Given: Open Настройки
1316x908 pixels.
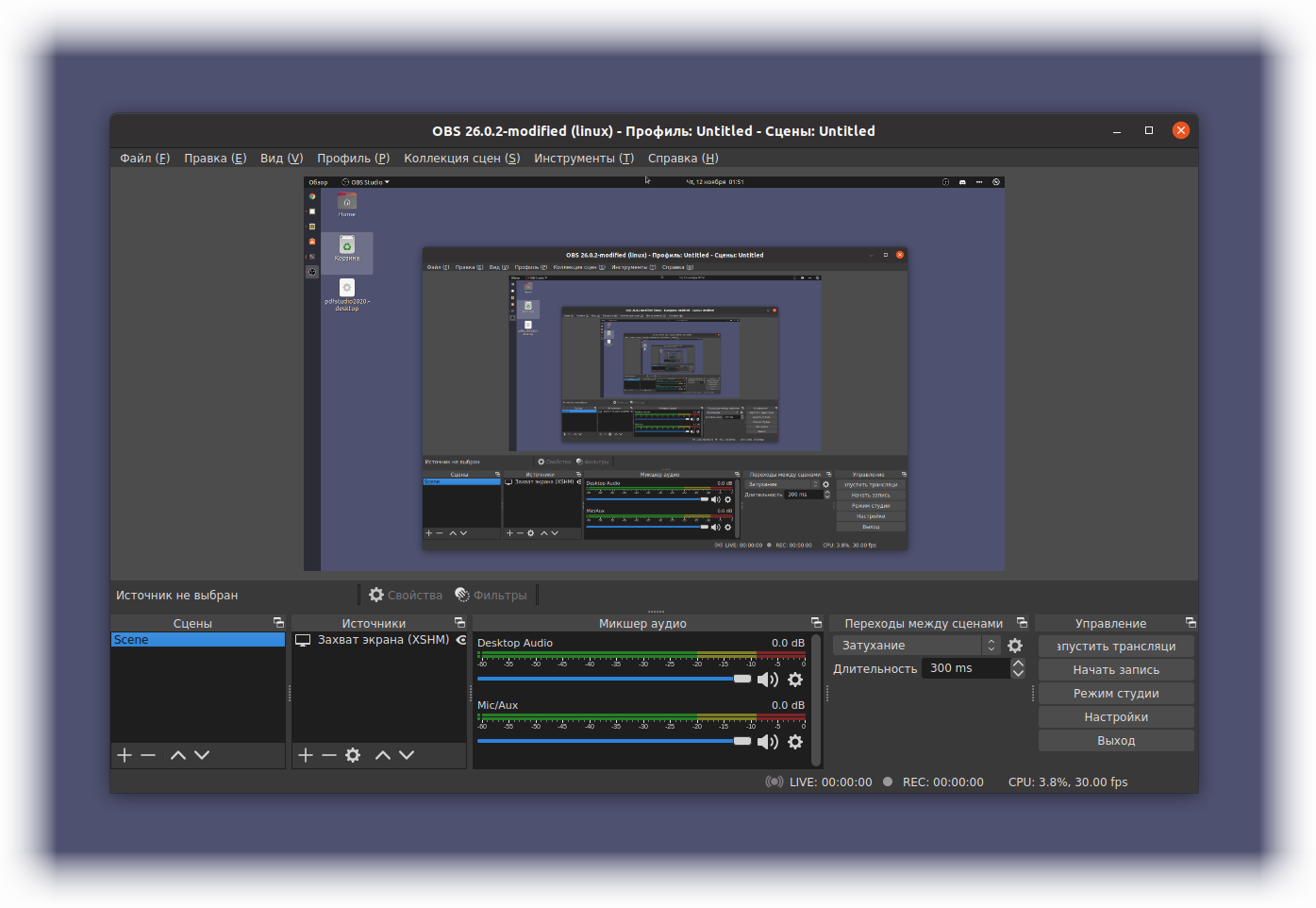Looking at the screenshot, I should pos(1116,717).
